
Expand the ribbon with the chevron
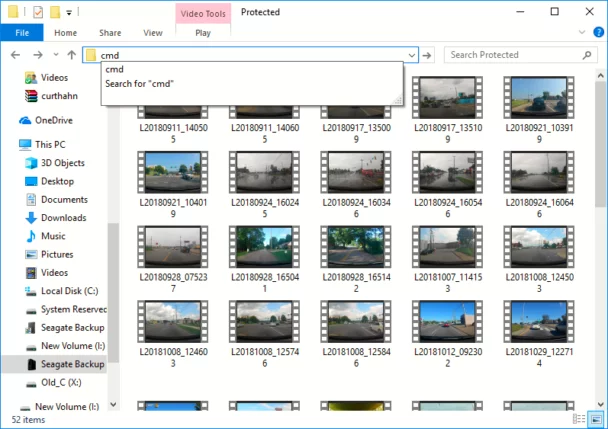click(582, 32)
